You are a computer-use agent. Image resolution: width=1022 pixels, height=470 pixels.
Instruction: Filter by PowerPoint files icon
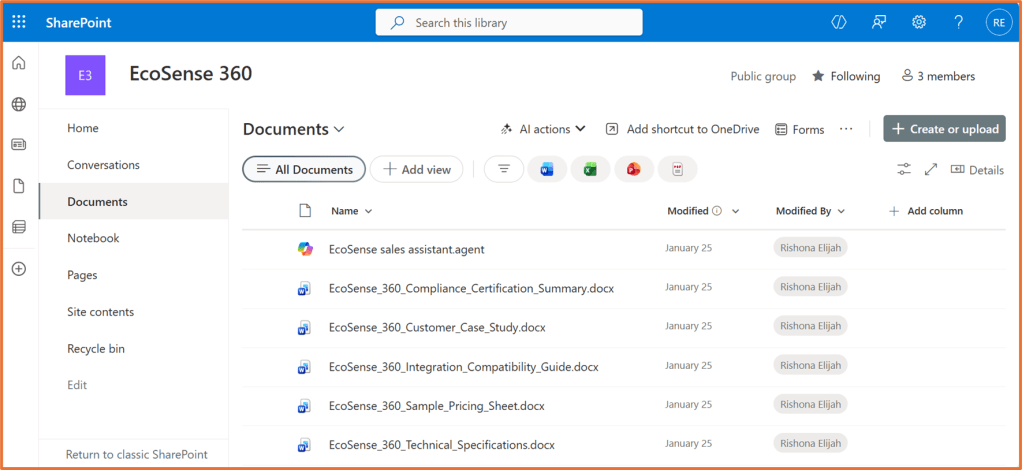(634, 169)
